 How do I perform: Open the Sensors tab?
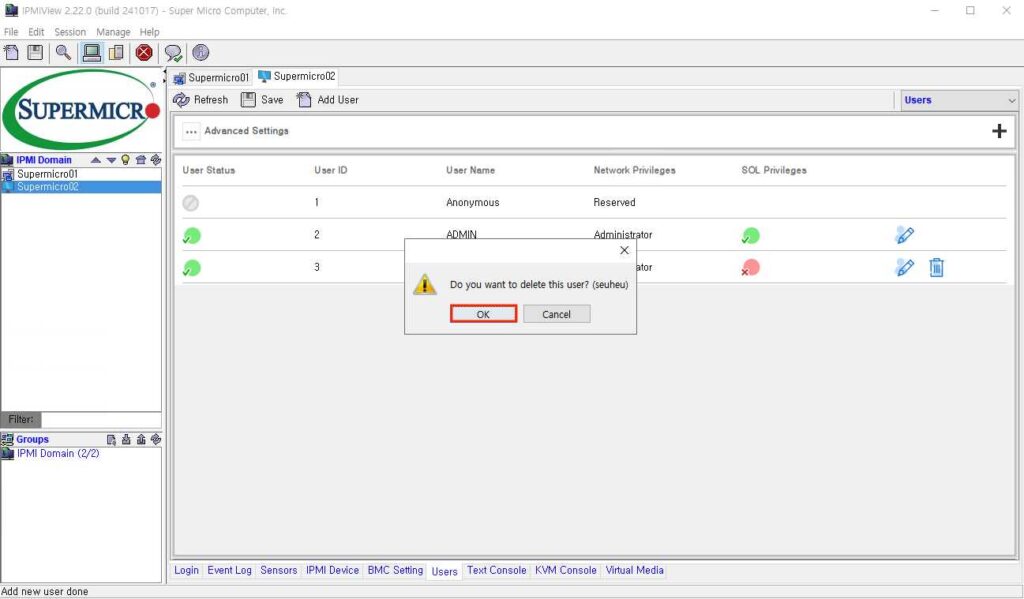(x=279, y=570)
